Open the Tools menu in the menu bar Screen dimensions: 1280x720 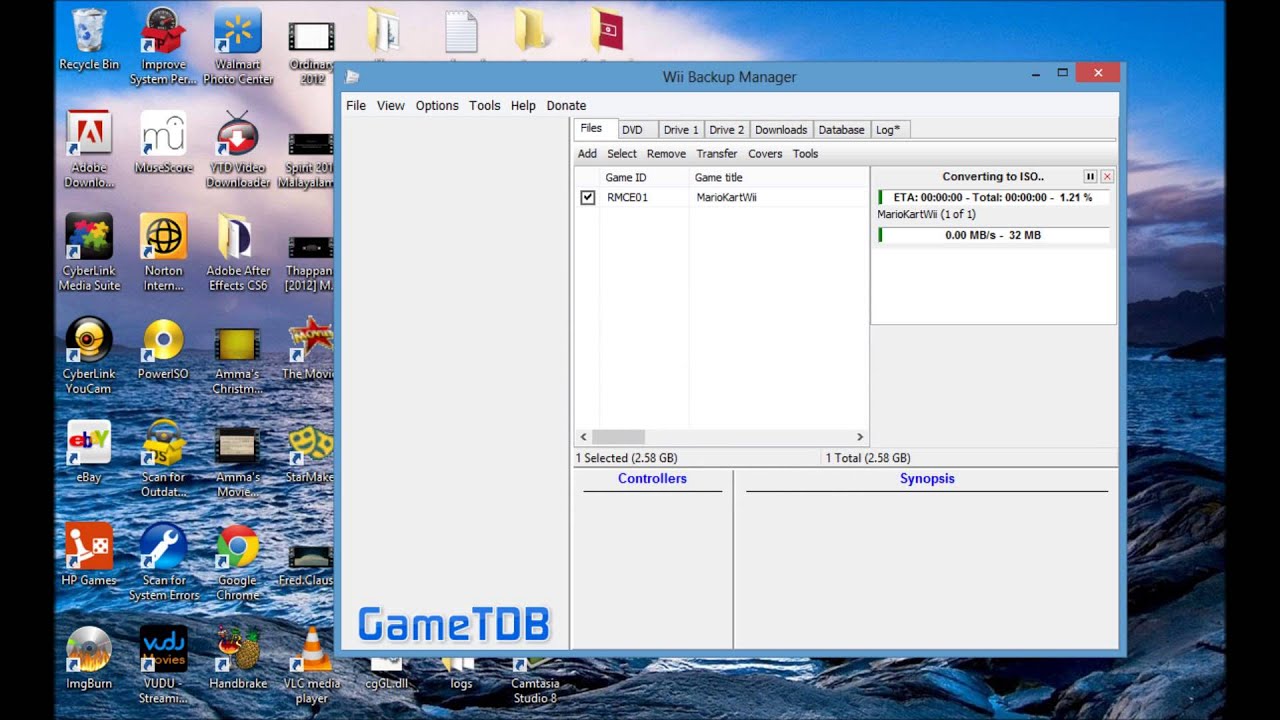click(x=485, y=106)
